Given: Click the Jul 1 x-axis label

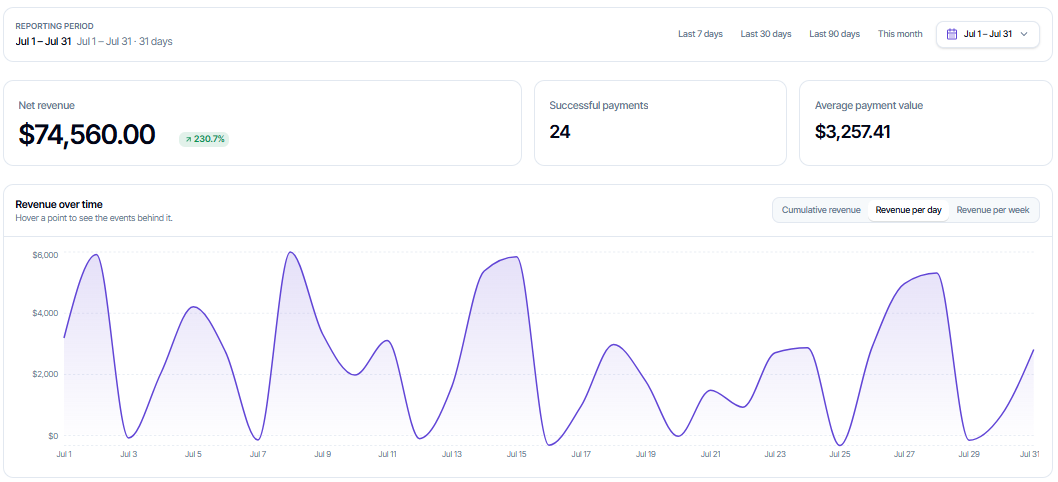Looking at the screenshot, I should 64,454.
